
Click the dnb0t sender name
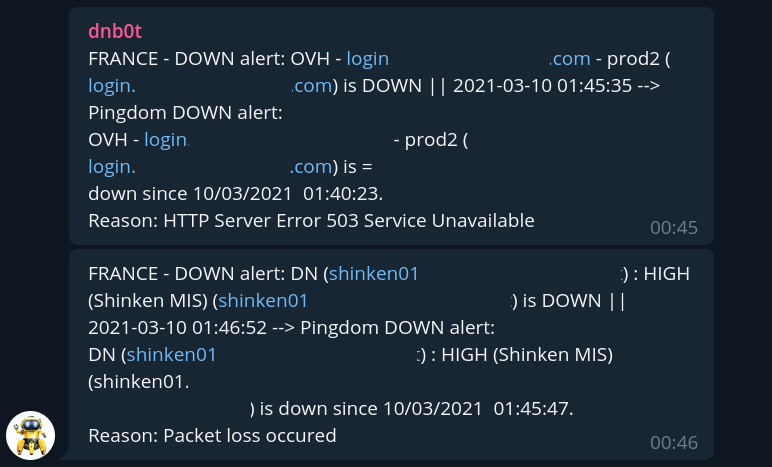click(122, 32)
